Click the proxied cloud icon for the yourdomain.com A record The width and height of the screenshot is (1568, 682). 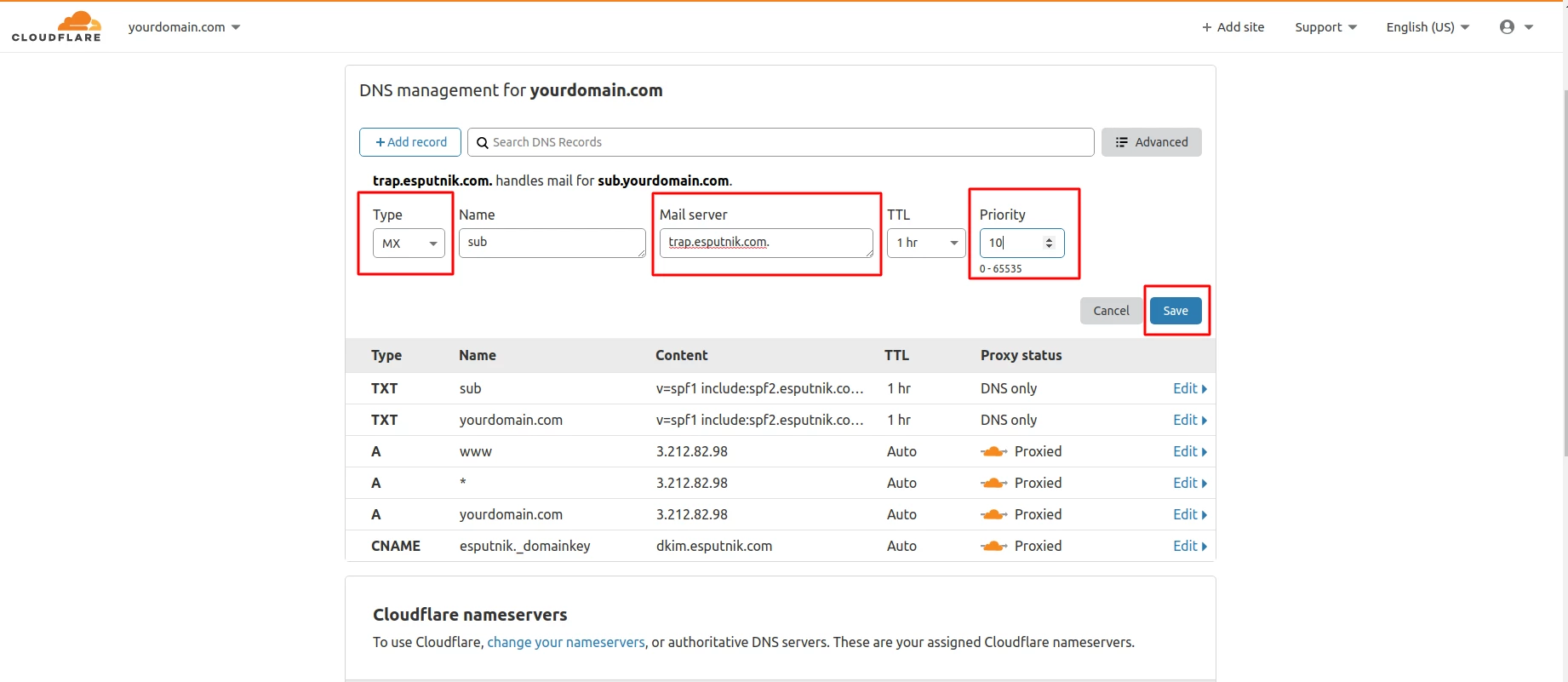994,514
